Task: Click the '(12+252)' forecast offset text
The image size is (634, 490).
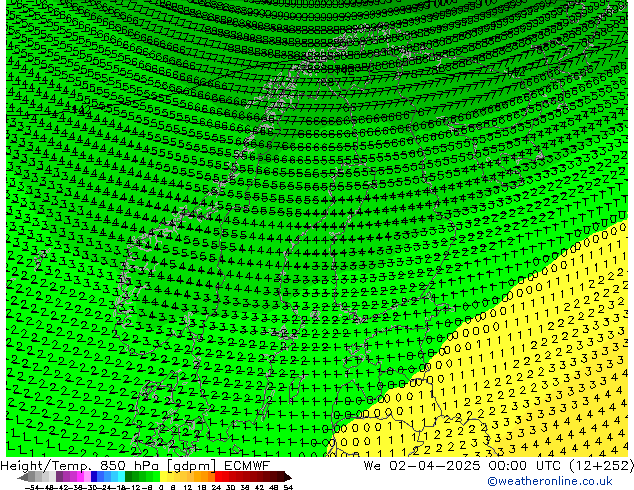Action: tap(601, 466)
